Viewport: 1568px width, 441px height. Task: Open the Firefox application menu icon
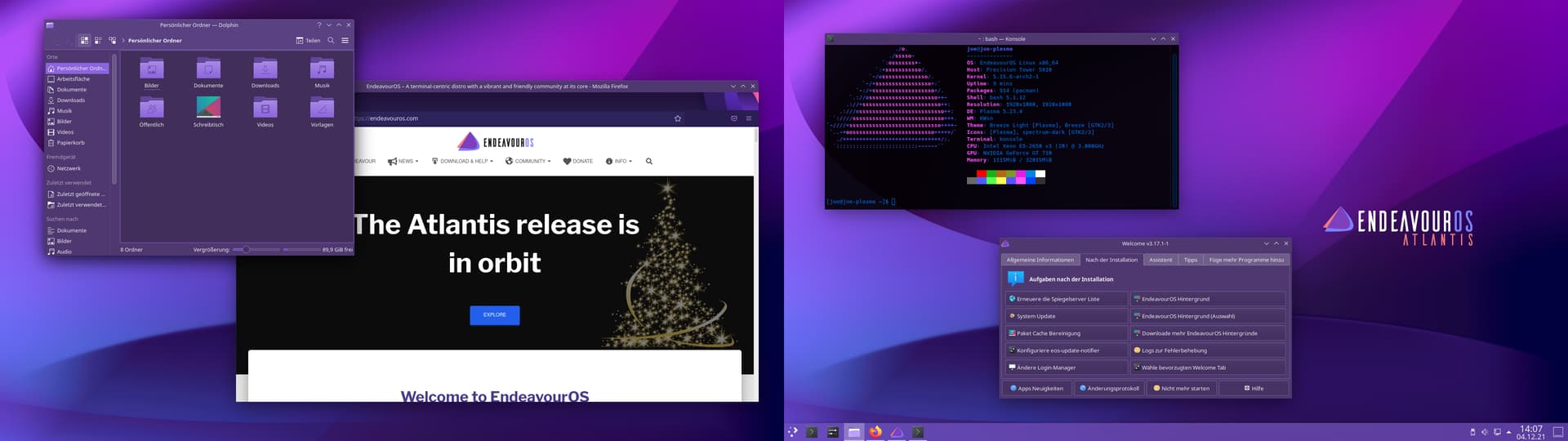pyautogui.click(x=748, y=118)
